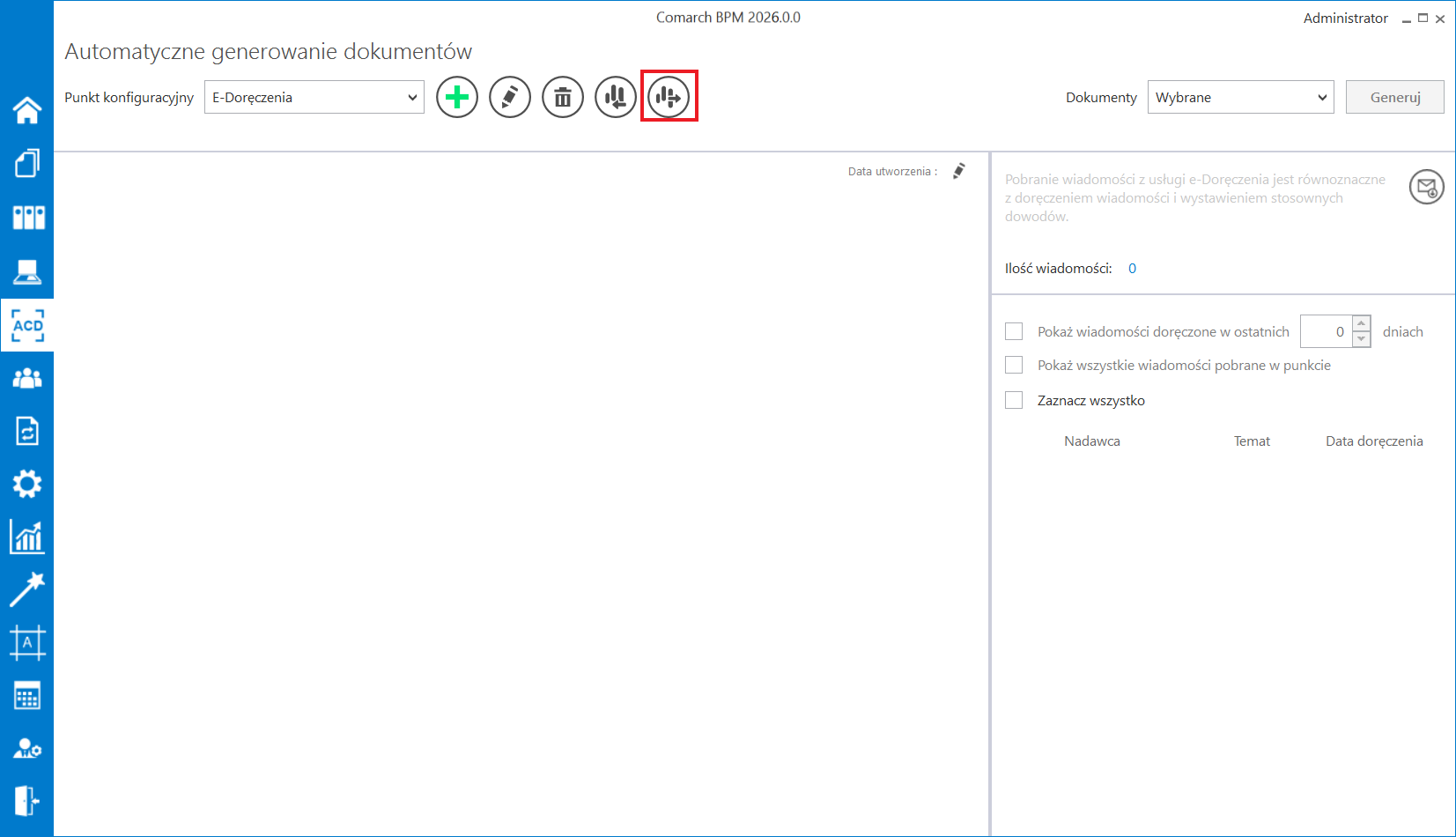Sort by the 'Data doręczenia' column header
Viewport: 1456px width, 837px height.
point(1373,441)
